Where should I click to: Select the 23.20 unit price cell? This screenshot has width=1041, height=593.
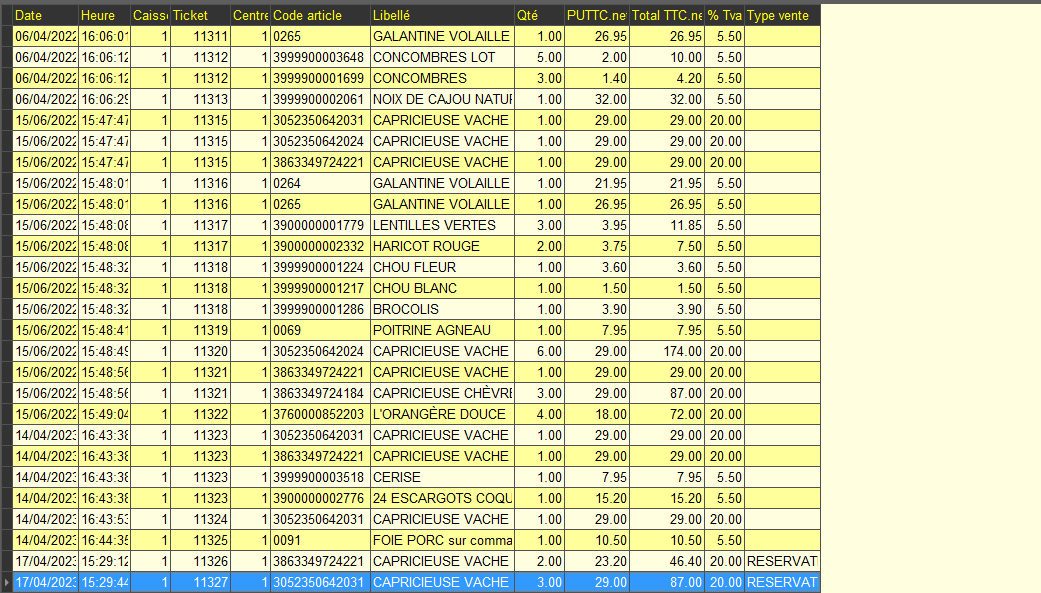(597, 562)
